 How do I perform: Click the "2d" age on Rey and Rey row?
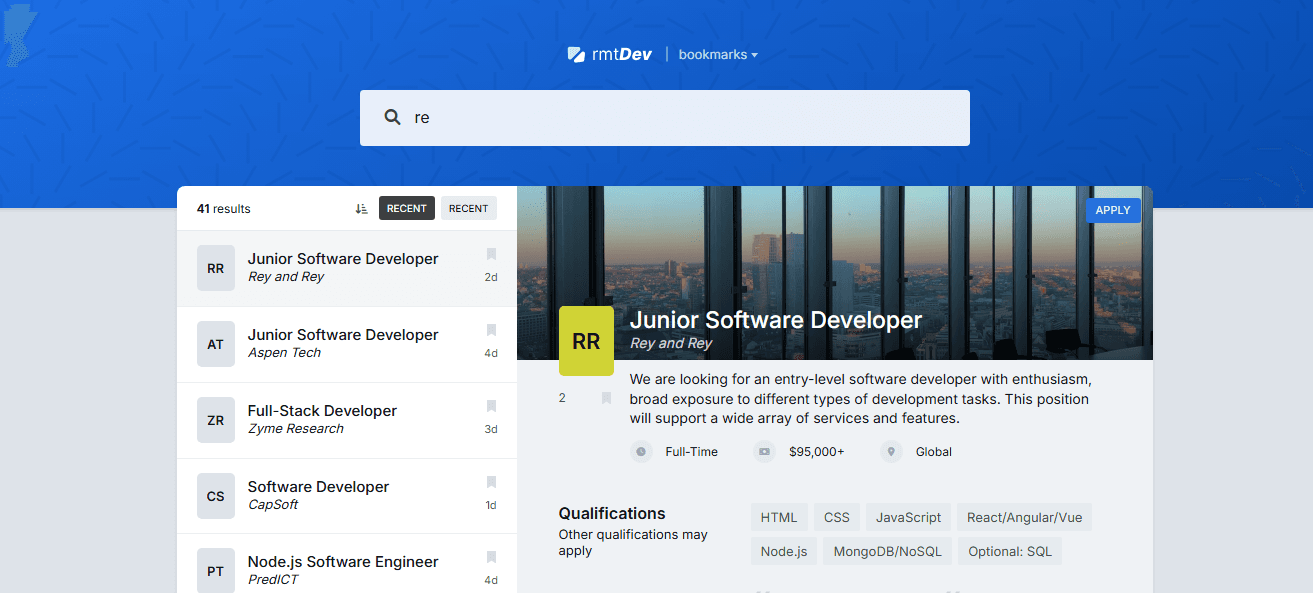[491, 277]
